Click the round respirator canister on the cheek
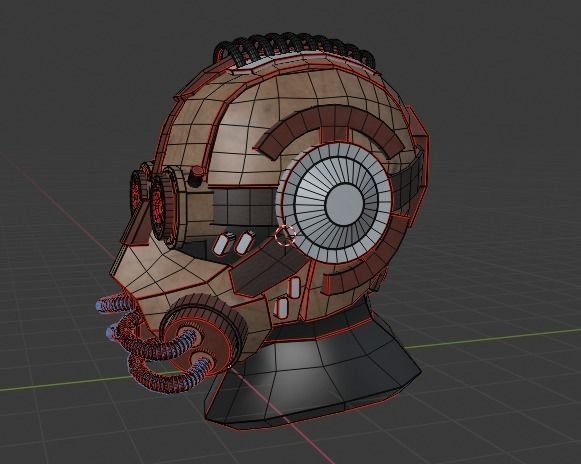 pyautogui.click(x=204, y=334)
